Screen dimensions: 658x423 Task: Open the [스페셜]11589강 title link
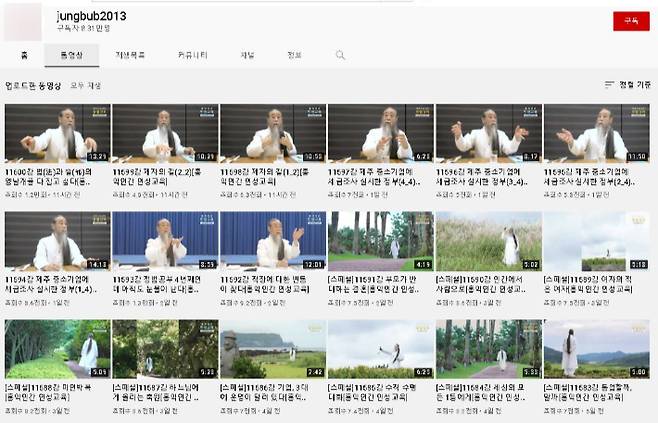point(588,285)
